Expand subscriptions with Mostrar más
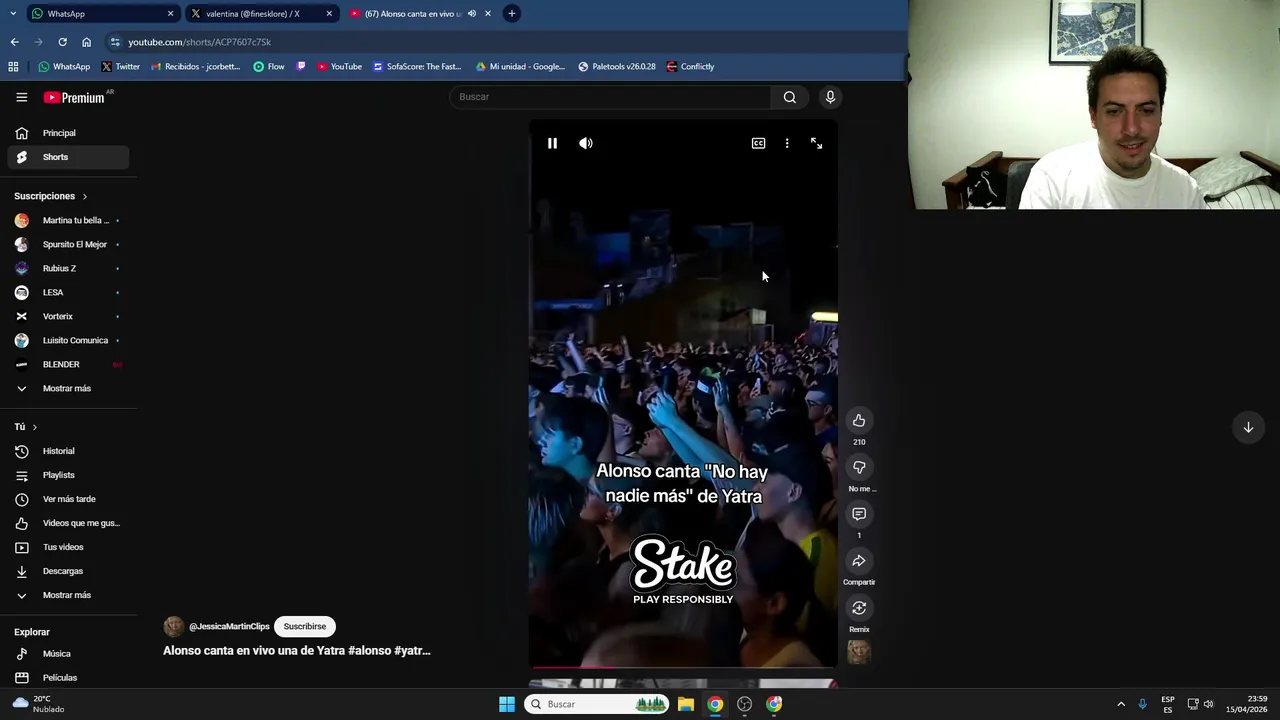Viewport: 1280px width, 720px height. point(68,388)
